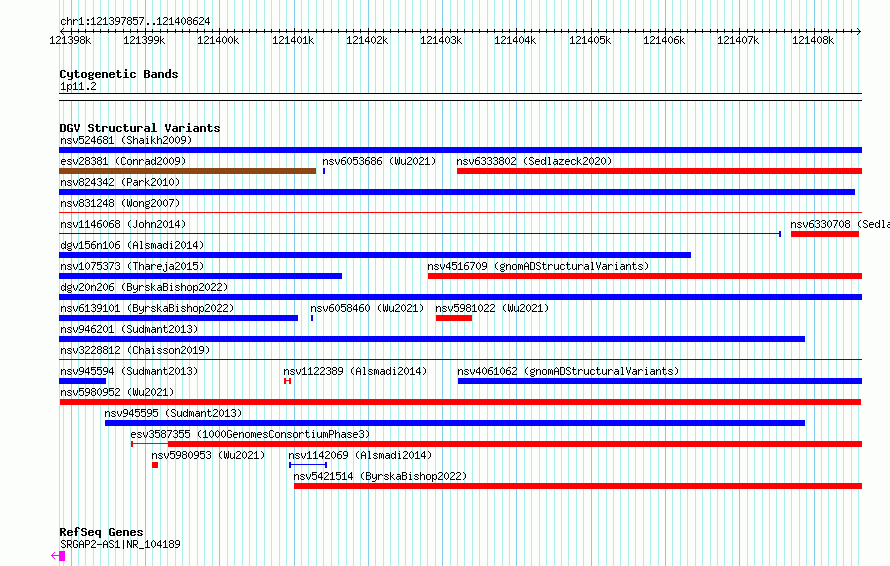The image size is (890, 566).
Task: Open nsv6058460 (Wu2021) label
Action: pyautogui.click(x=367, y=308)
